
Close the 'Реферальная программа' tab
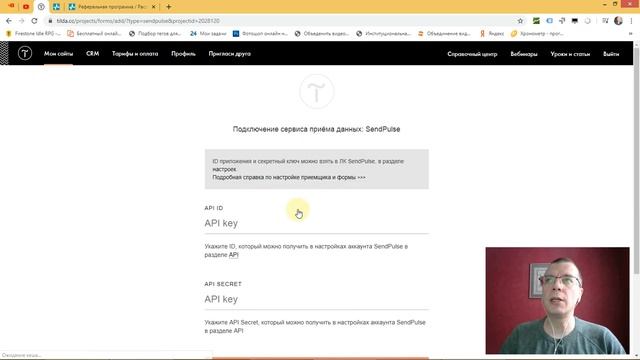point(153,7)
